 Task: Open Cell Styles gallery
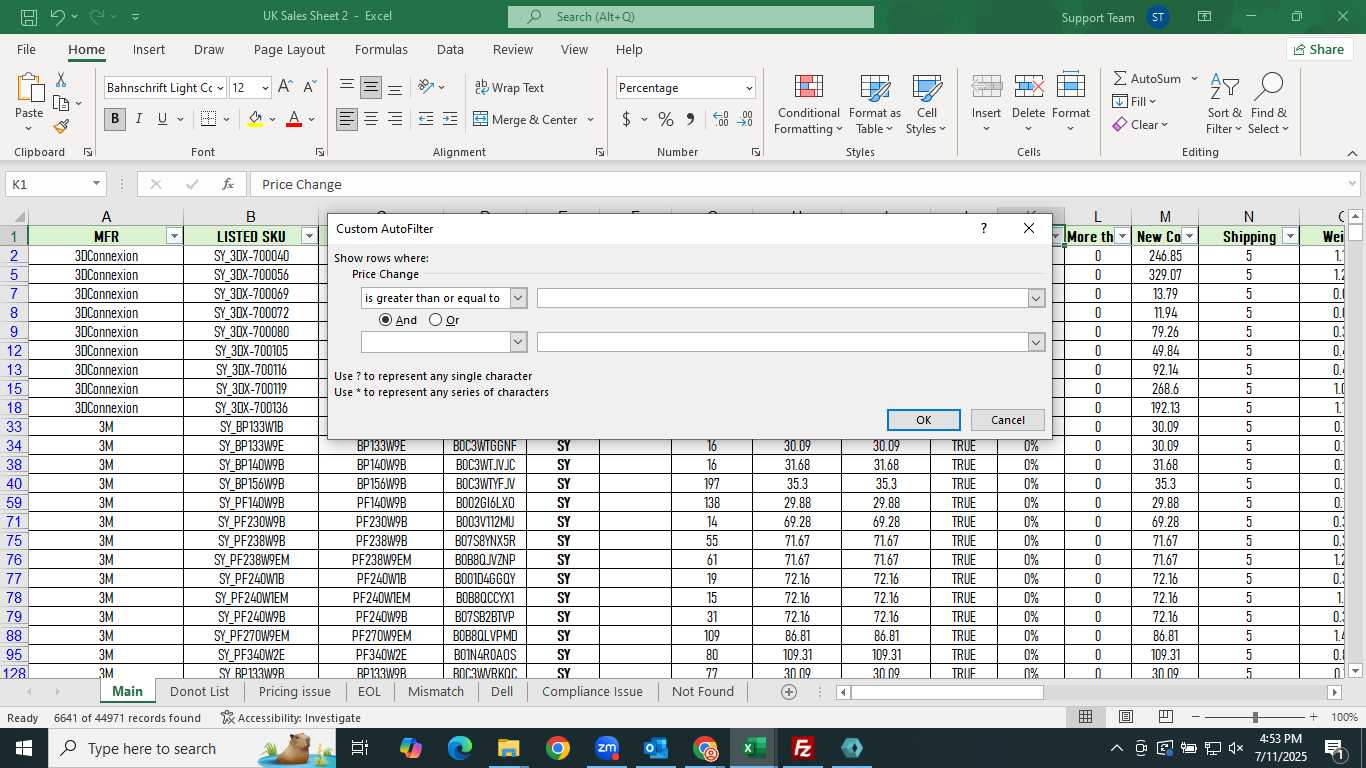(926, 104)
